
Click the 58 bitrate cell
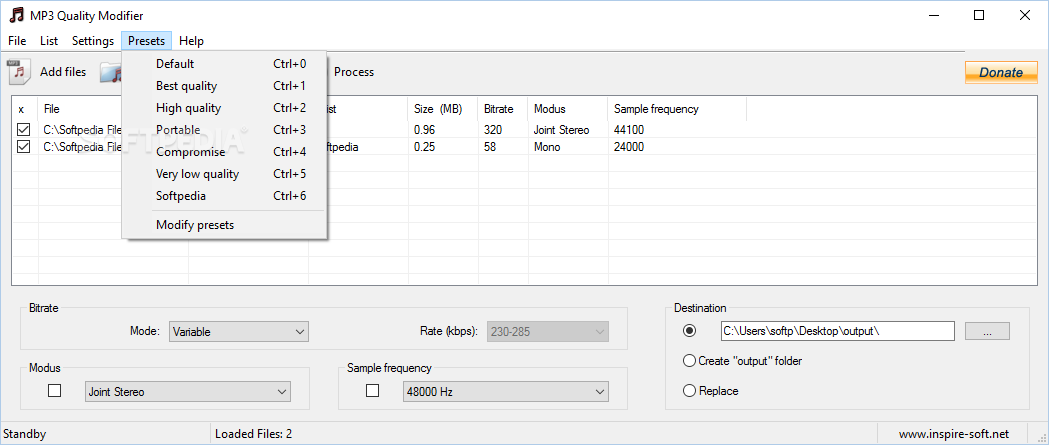[x=490, y=147]
